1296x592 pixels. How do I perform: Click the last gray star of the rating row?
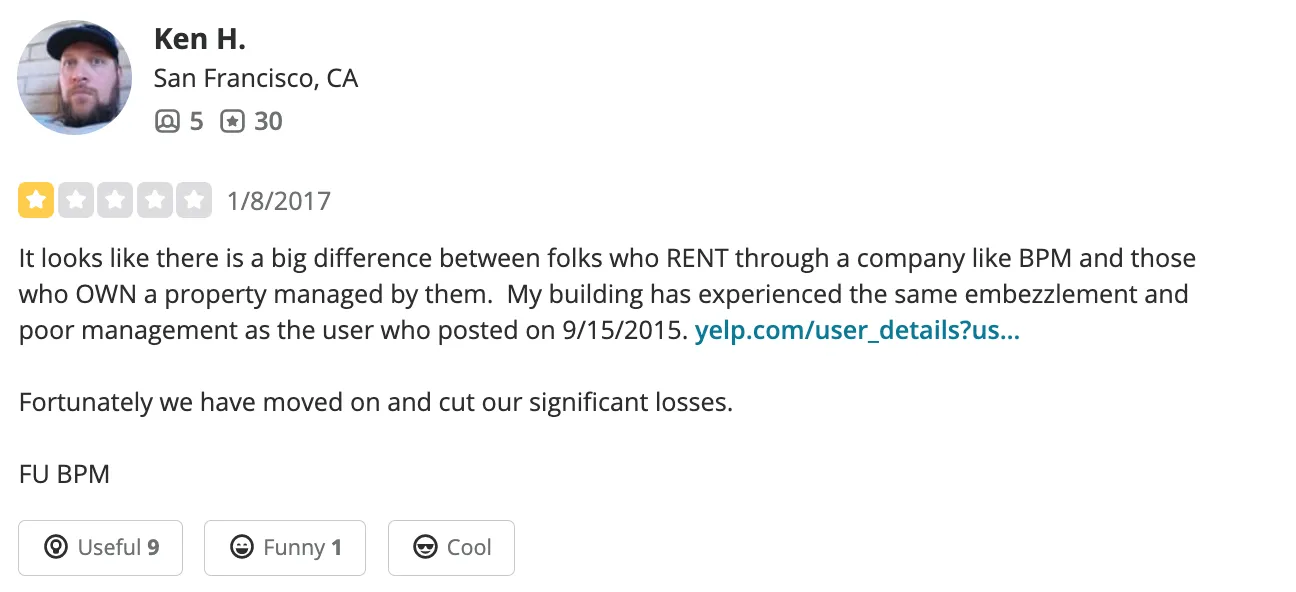[192, 200]
